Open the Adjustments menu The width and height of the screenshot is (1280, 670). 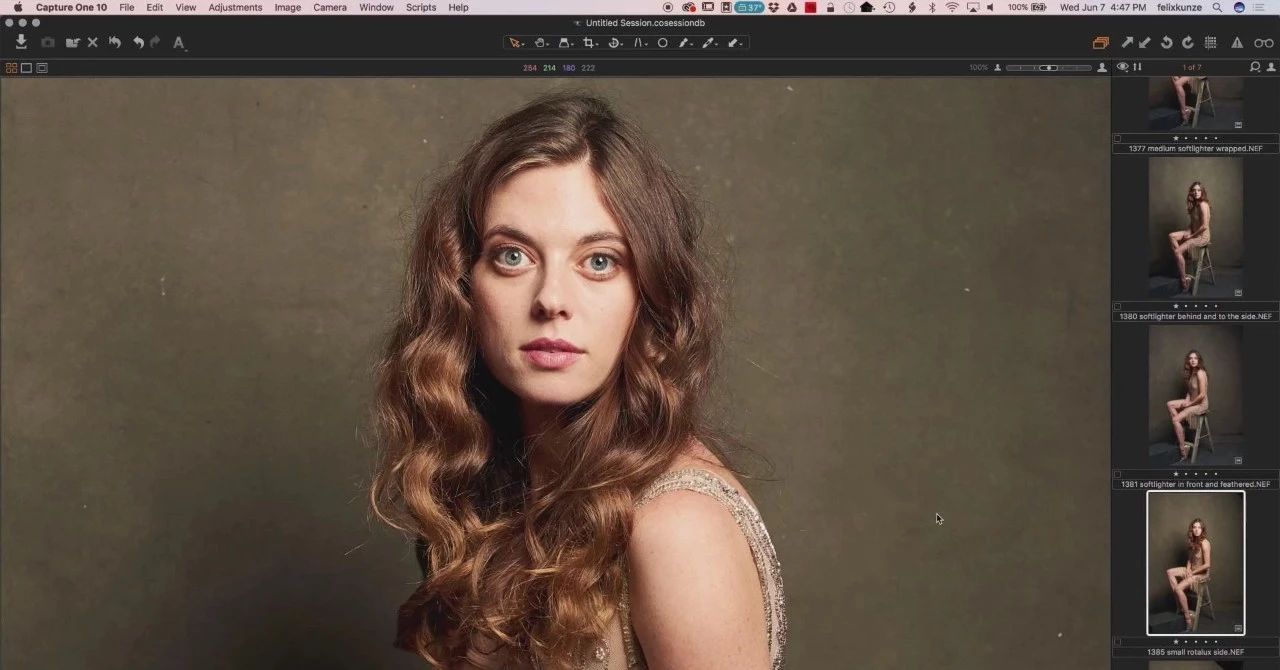pyautogui.click(x=236, y=7)
